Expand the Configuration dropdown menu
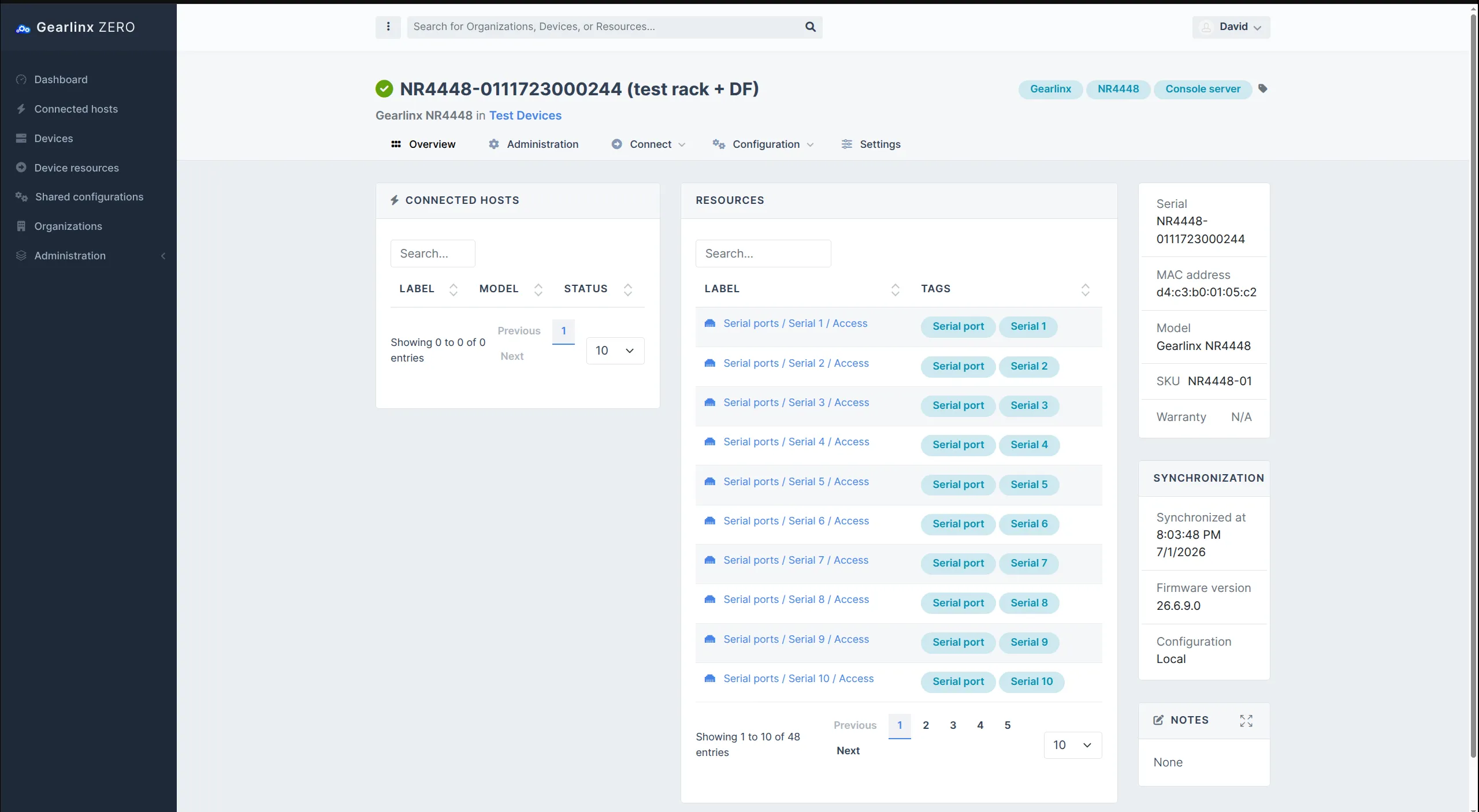The image size is (1479, 812). point(763,144)
